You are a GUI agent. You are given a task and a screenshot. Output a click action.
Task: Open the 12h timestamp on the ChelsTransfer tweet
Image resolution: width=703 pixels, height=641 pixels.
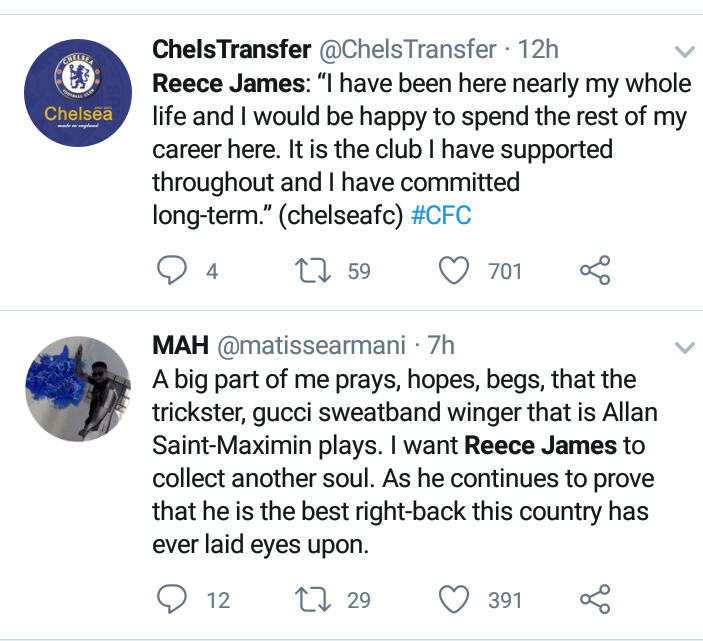pos(539,49)
